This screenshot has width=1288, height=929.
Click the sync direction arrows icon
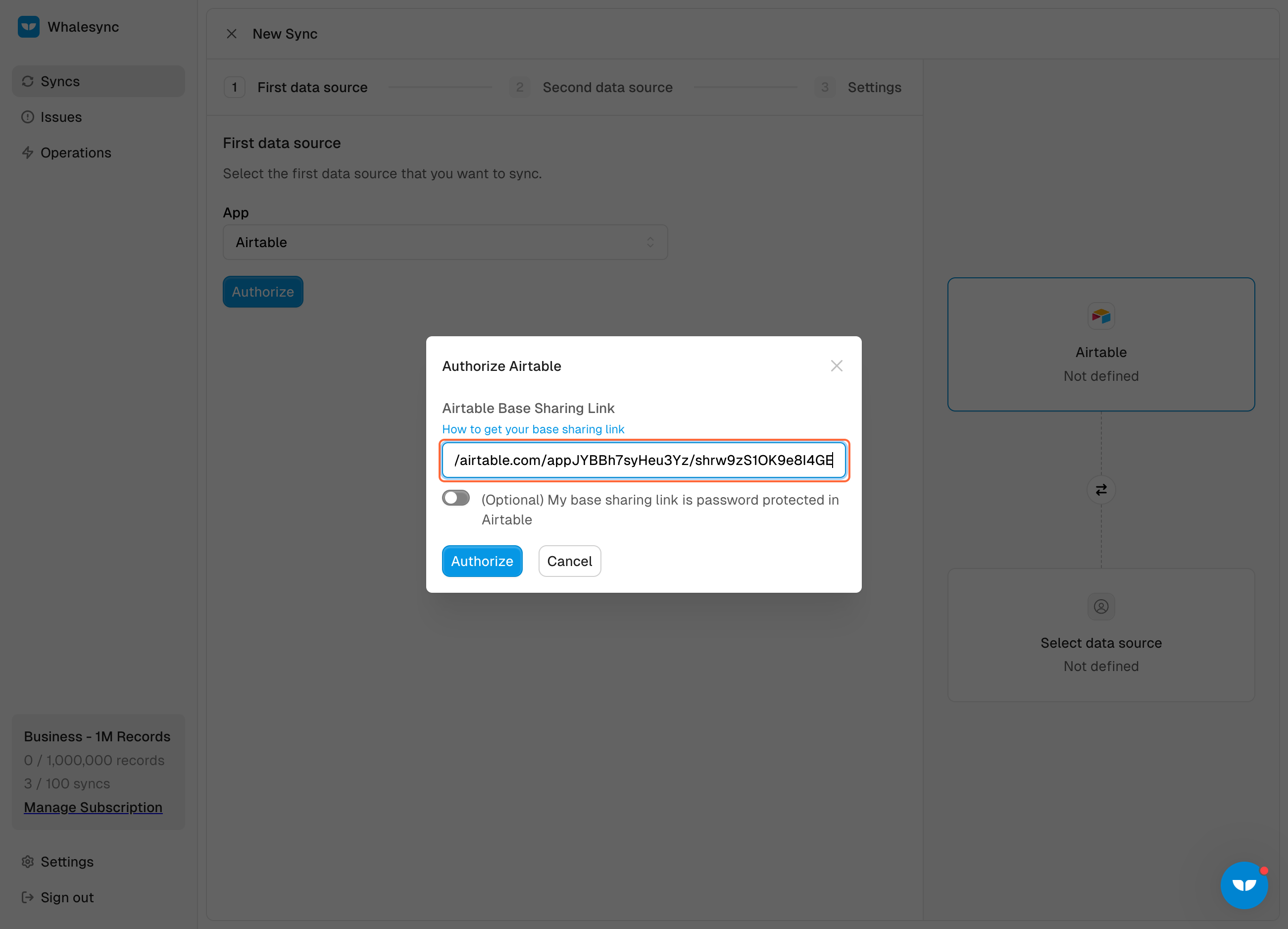point(1101,490)
